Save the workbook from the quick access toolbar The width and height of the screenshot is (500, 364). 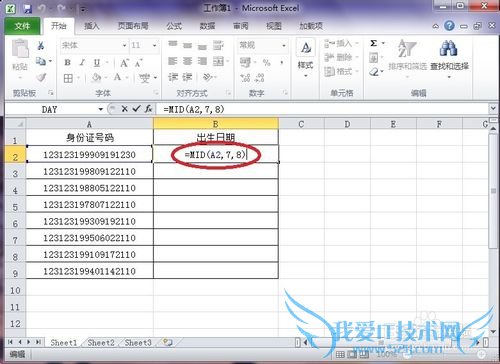click(27, 9)
